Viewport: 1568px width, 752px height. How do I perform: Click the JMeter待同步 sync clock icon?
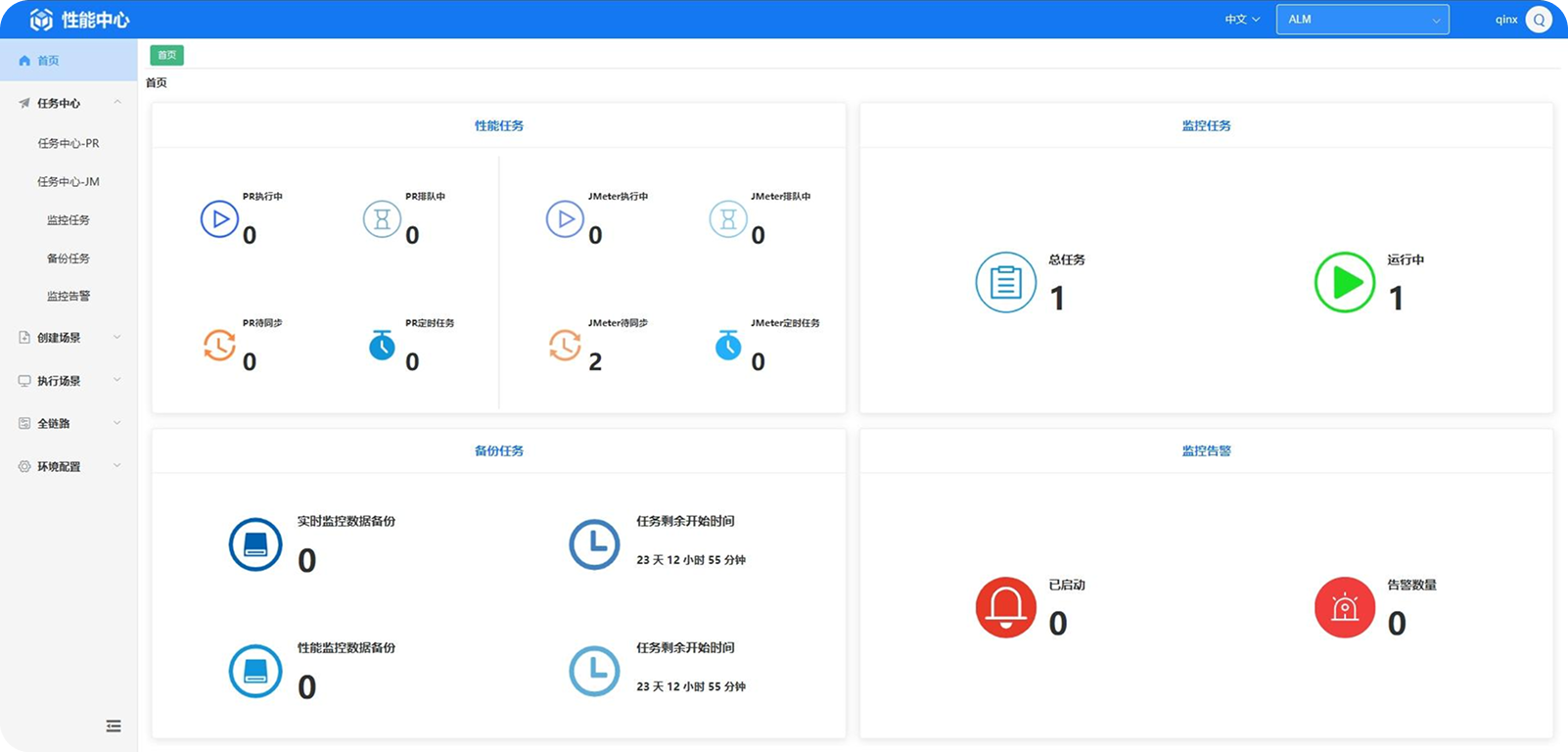[565, 345]
